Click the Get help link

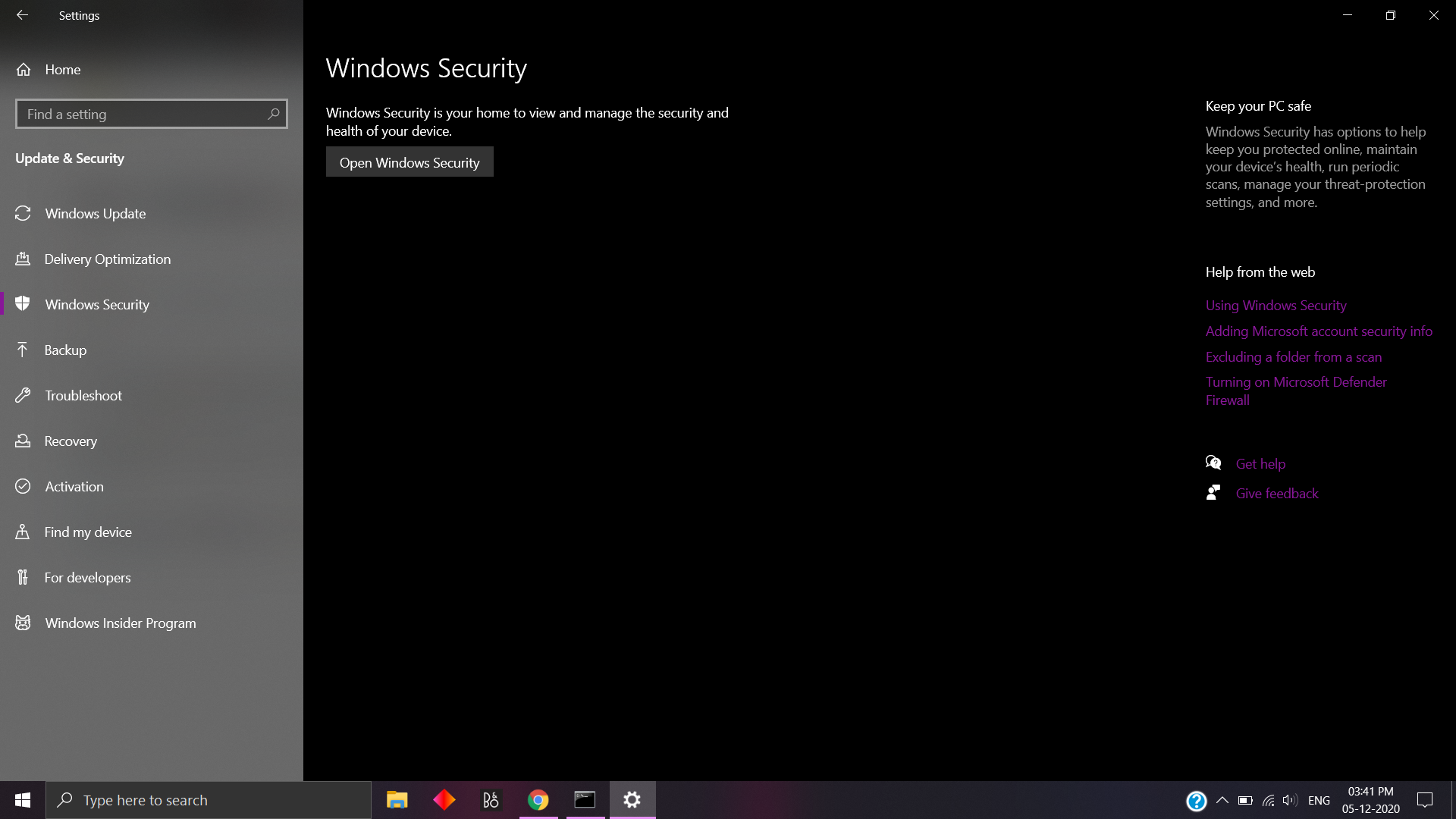pyautogui.click(x=1260, y=463)
